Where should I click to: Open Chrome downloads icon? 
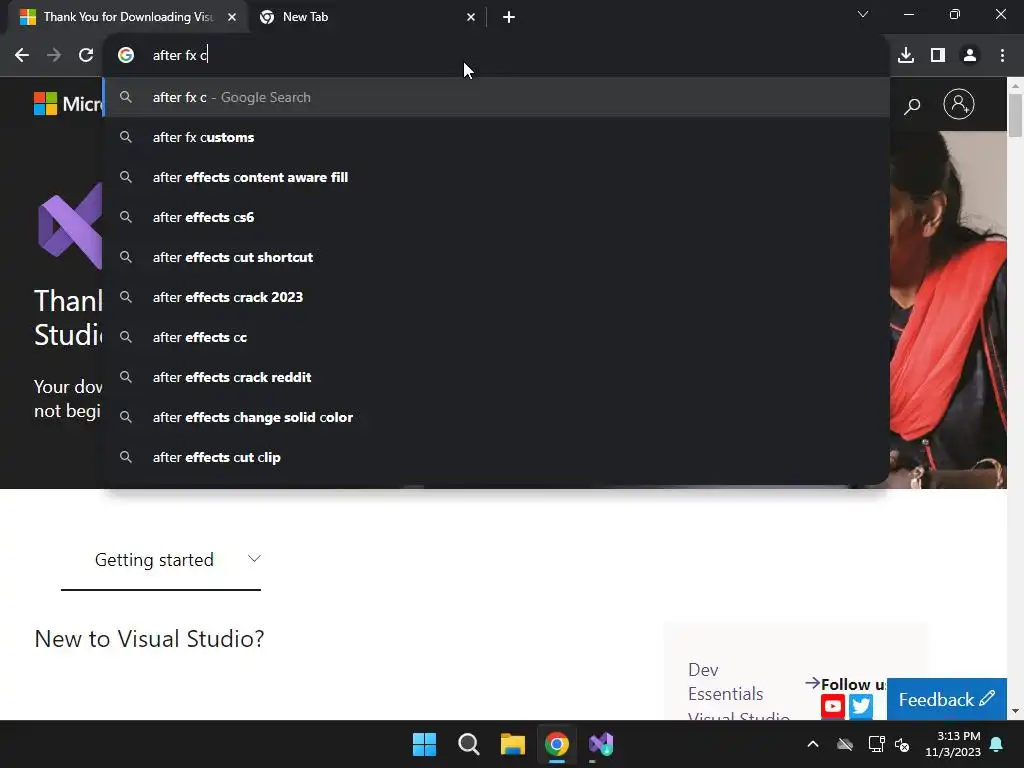(x=906, y=56)
